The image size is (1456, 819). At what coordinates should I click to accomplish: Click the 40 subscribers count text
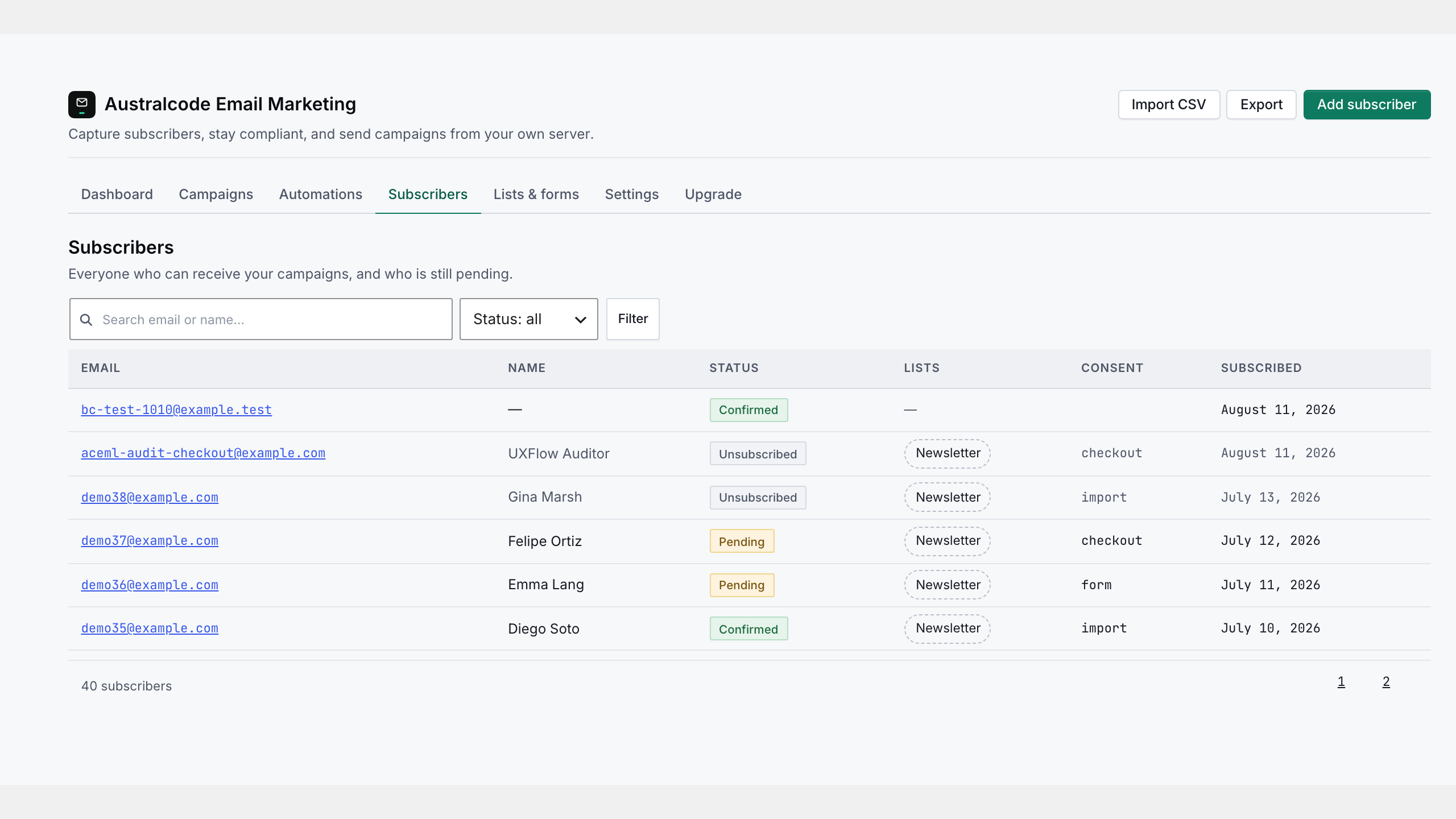tap(126, 686)
